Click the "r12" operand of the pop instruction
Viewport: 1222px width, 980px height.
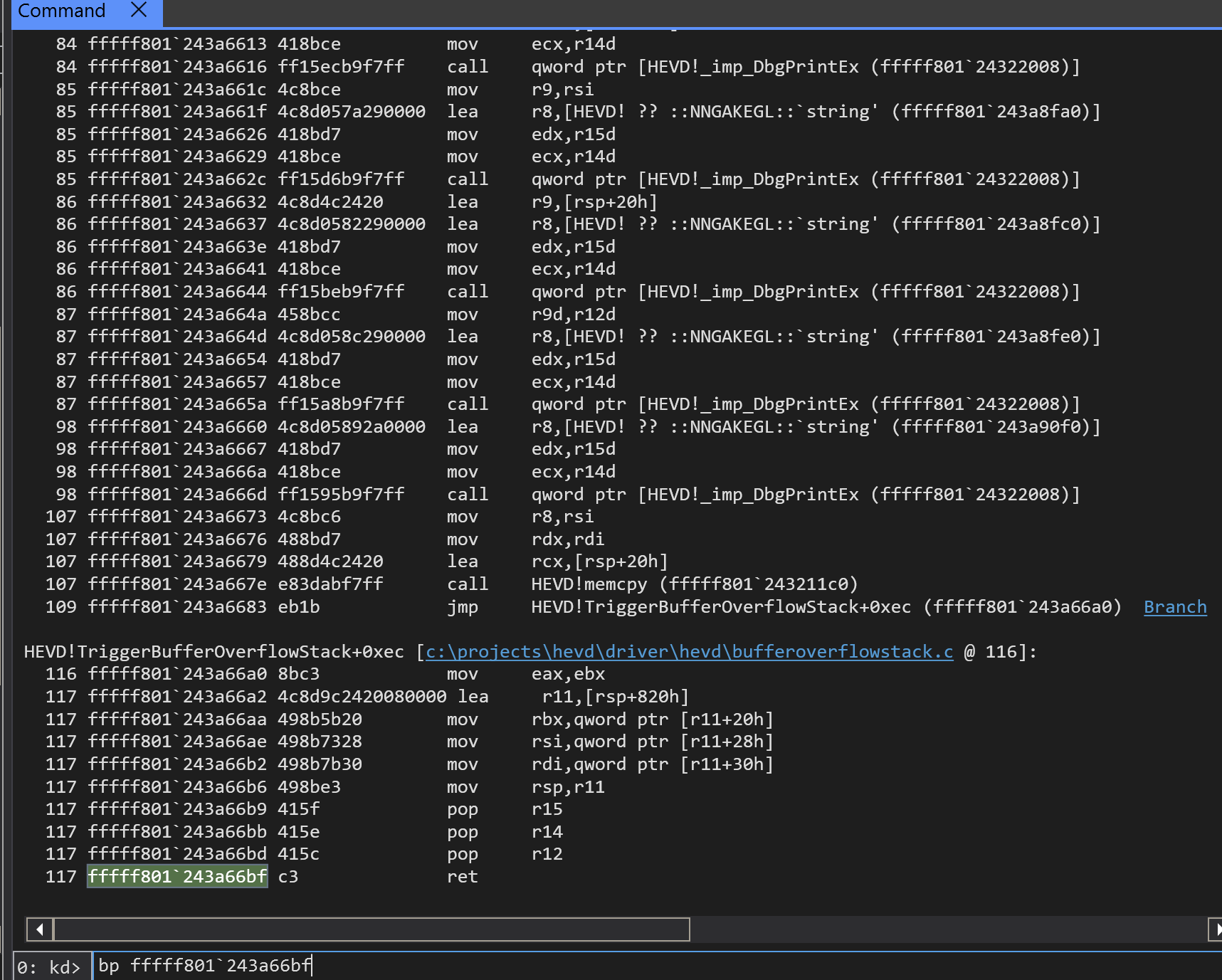coord(547,854)
